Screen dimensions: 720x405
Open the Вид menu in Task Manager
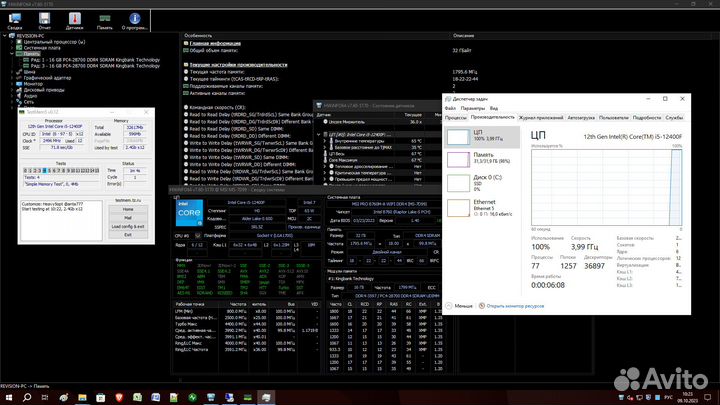pos(494,108)
